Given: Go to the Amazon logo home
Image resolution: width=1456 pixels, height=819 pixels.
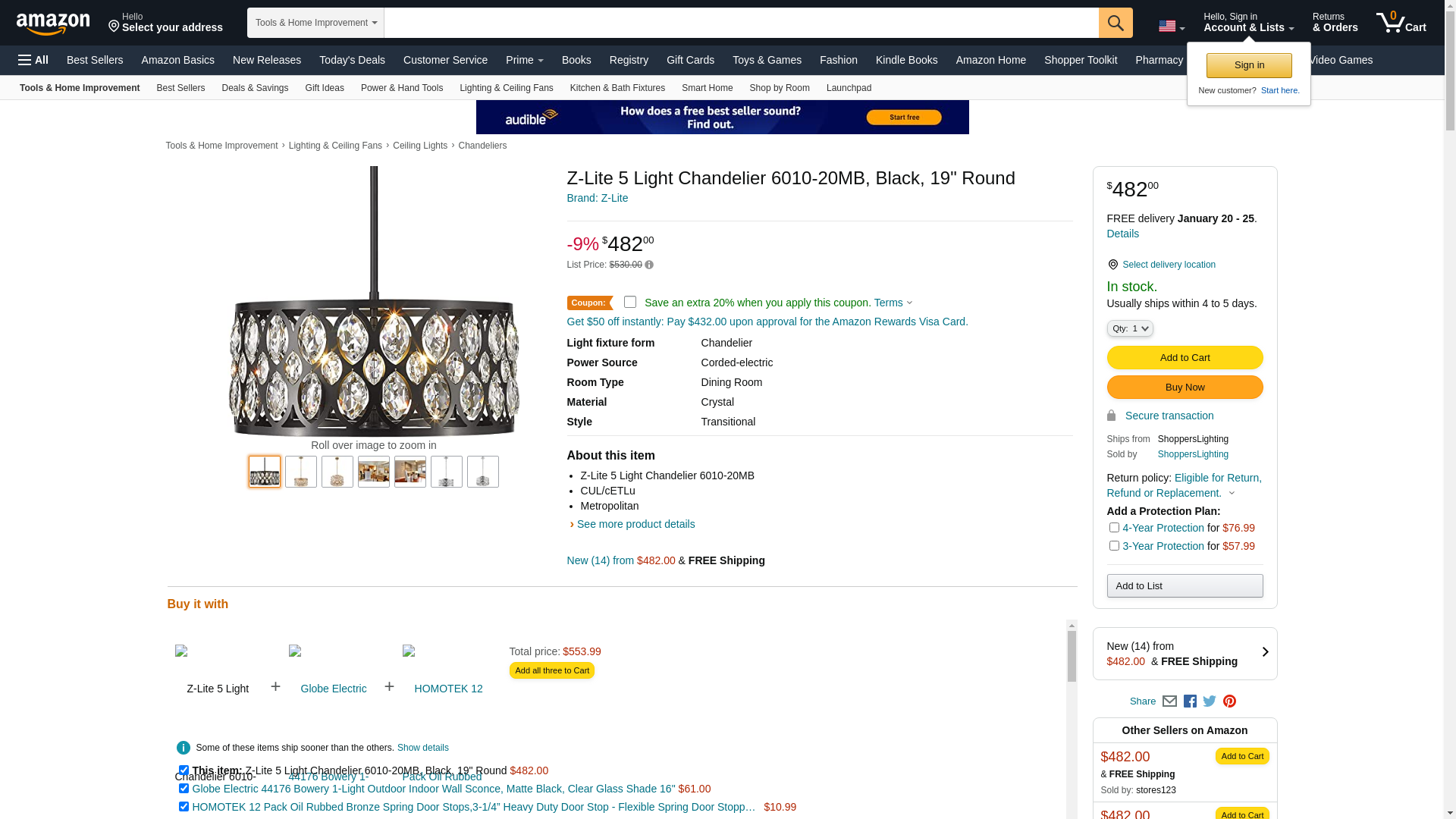Looking at the screenshot, I should click(53, 24).
